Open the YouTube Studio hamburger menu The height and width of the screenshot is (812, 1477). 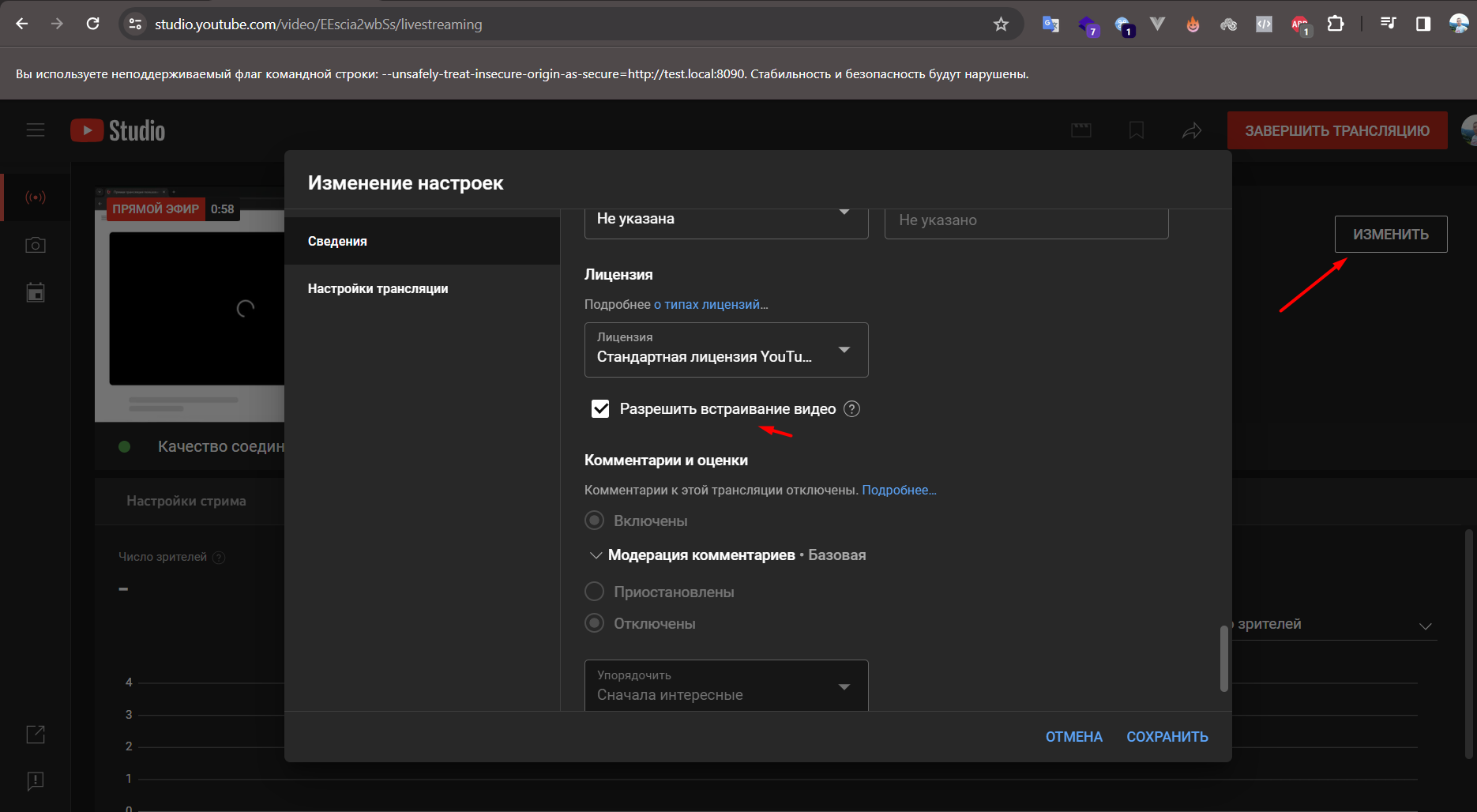[36, 130]
